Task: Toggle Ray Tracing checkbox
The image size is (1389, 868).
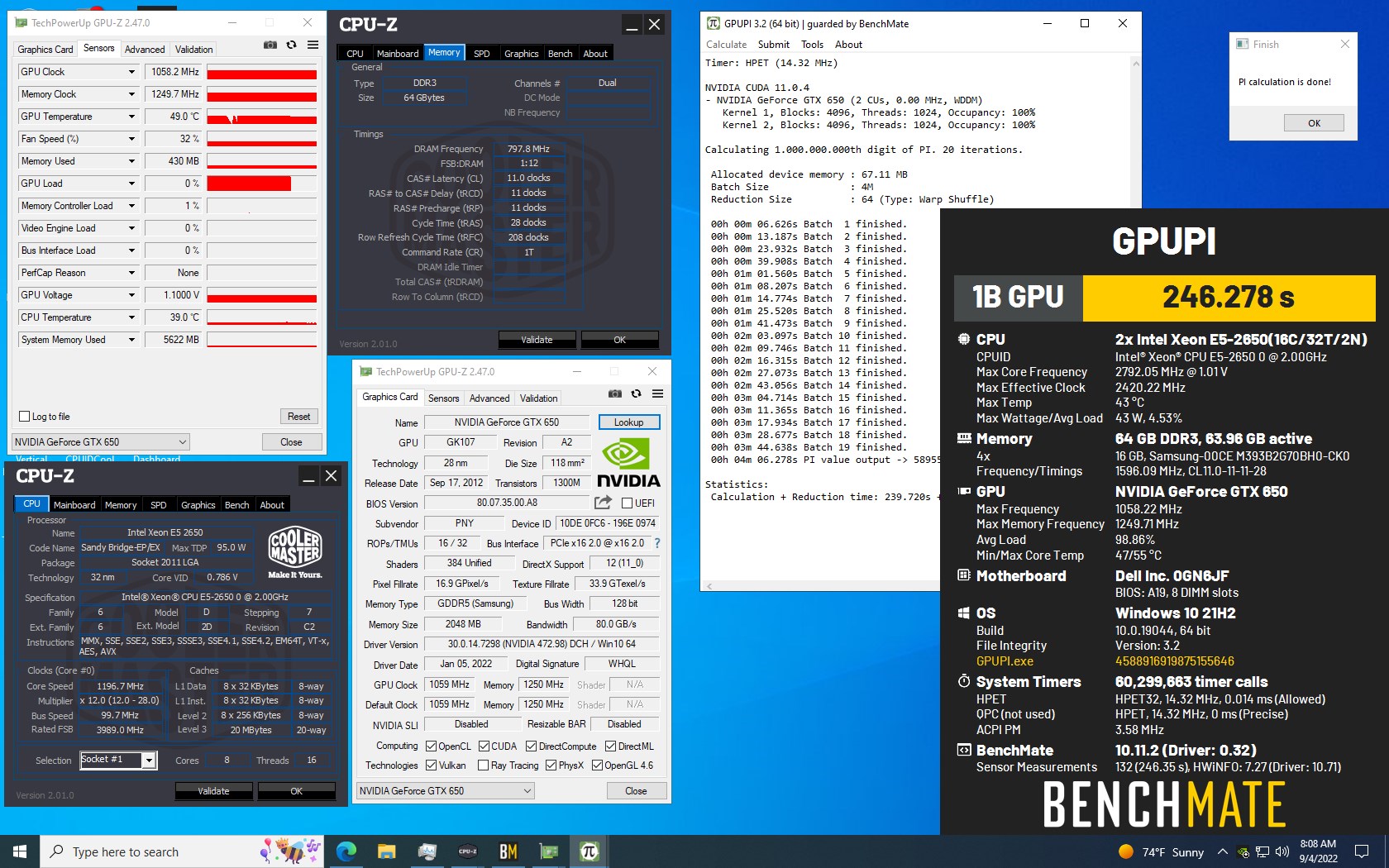Action: [x=483, y=765]
